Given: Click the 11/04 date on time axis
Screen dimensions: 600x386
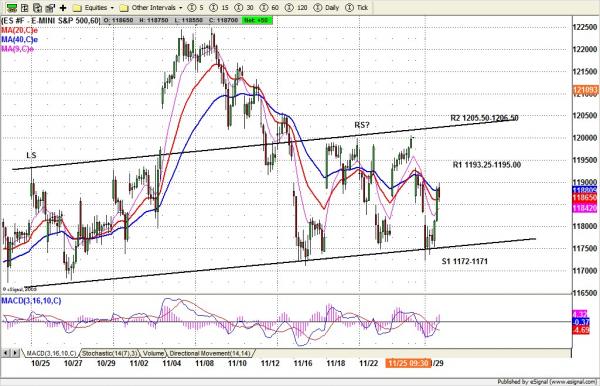Looking at the screenshot, I should [172, 363].
